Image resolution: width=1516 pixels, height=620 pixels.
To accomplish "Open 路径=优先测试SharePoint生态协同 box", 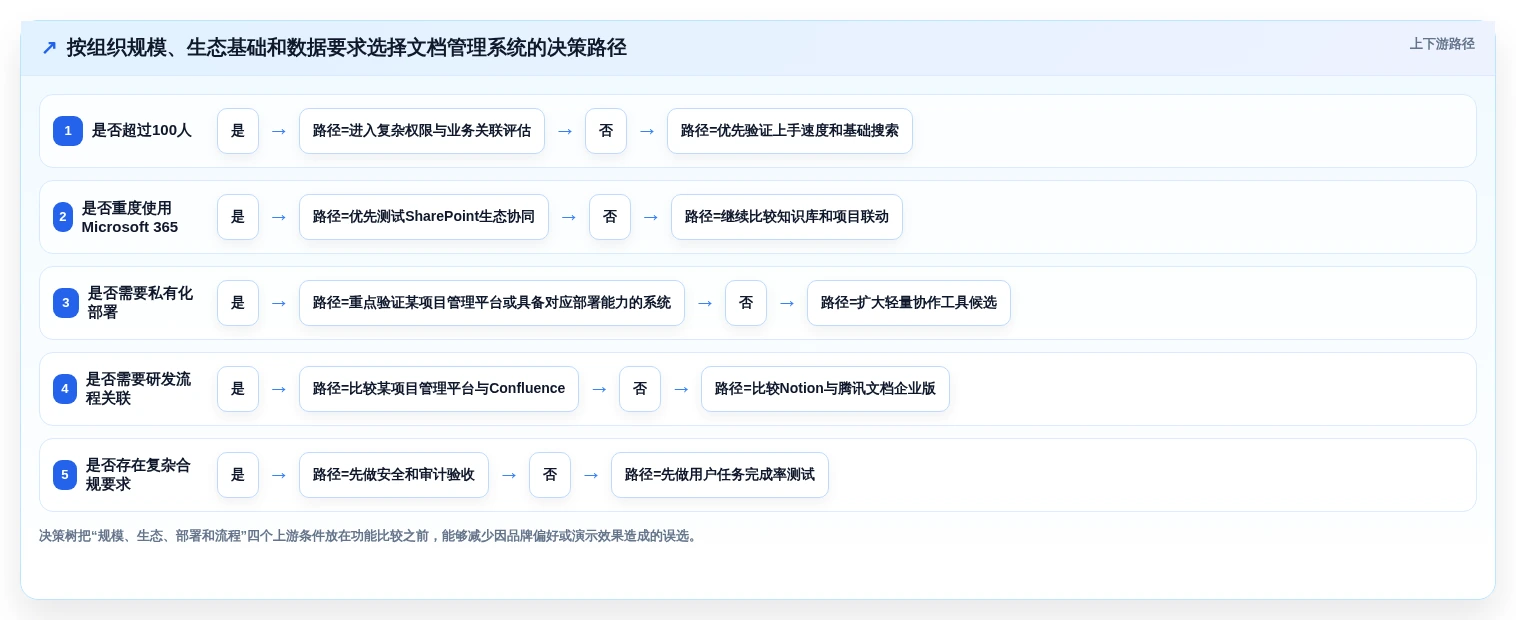I will pyautogui.click(x=424, y=217).
